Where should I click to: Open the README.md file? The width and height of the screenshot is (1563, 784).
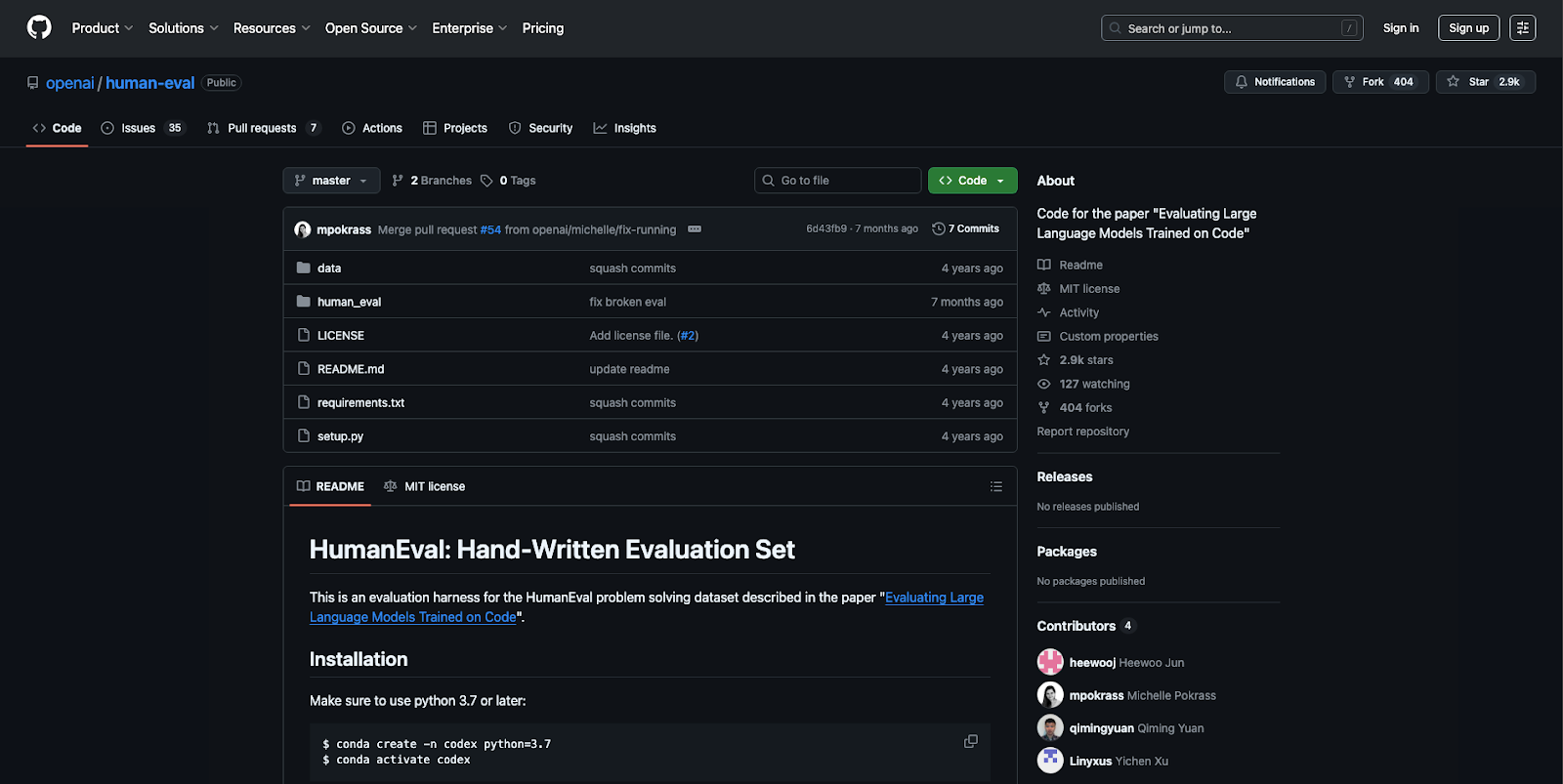(351, 369)
